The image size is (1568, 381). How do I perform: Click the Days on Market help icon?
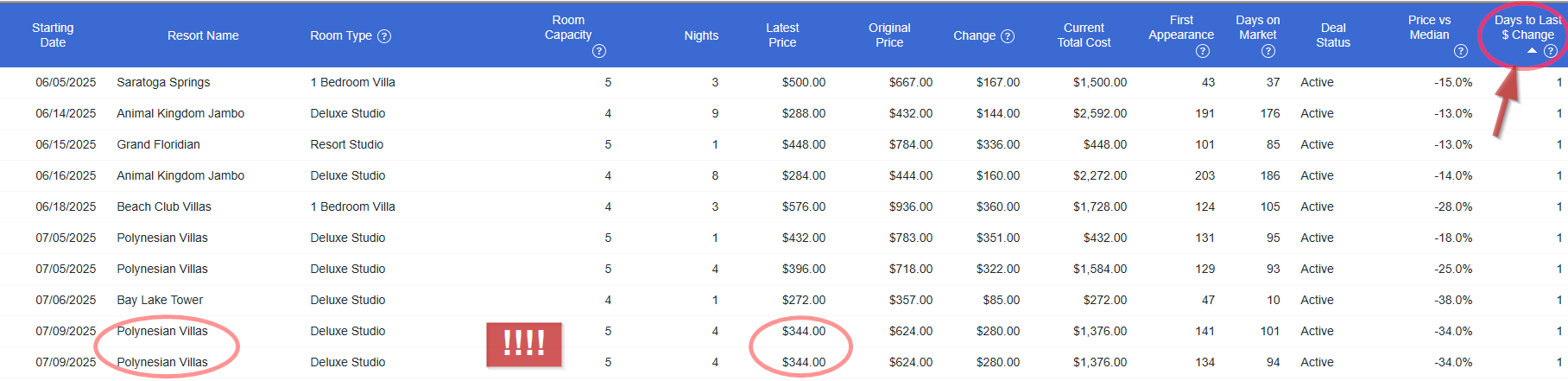[x=1268, y=52]
